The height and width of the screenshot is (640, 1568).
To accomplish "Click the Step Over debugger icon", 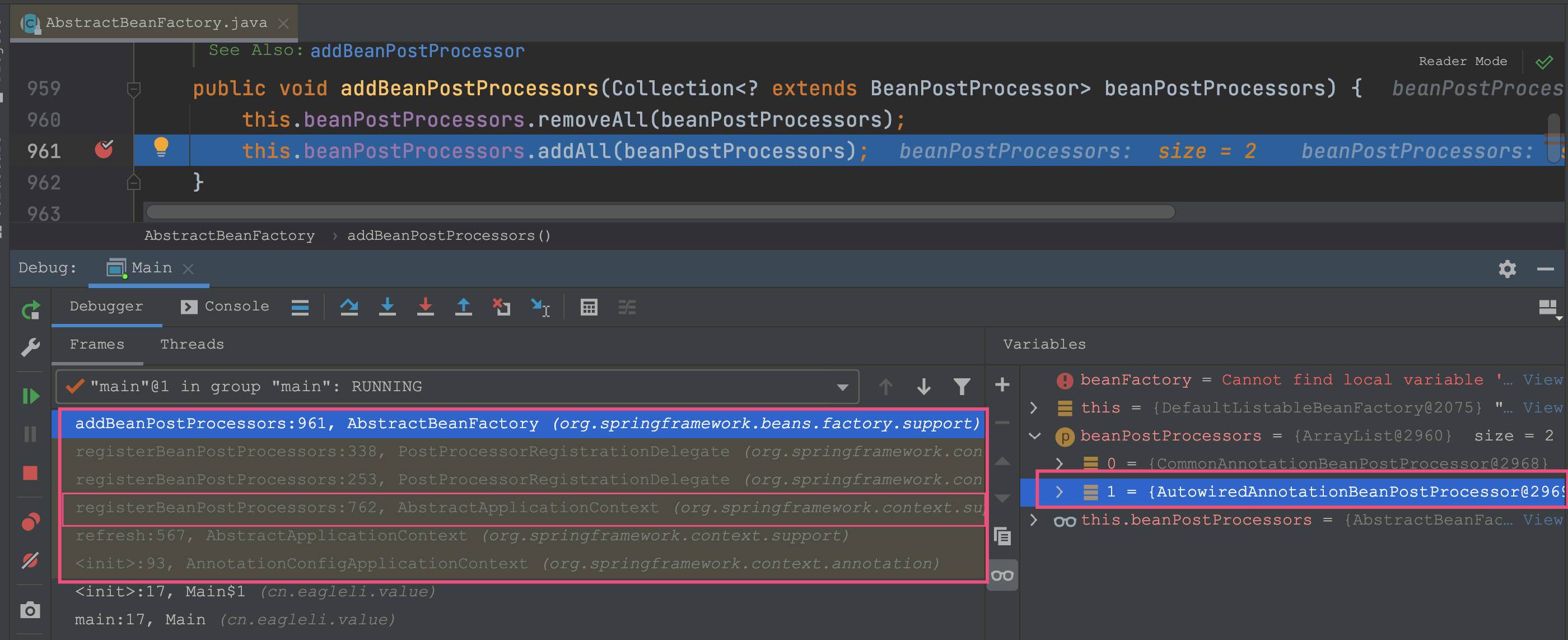I will [349, 307].
